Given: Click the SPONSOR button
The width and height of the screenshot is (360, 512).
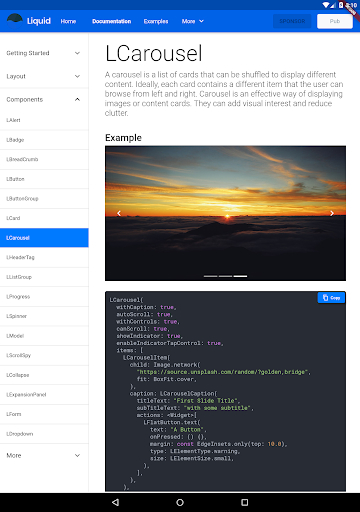Looking at the screenshot, I should 292,21.
